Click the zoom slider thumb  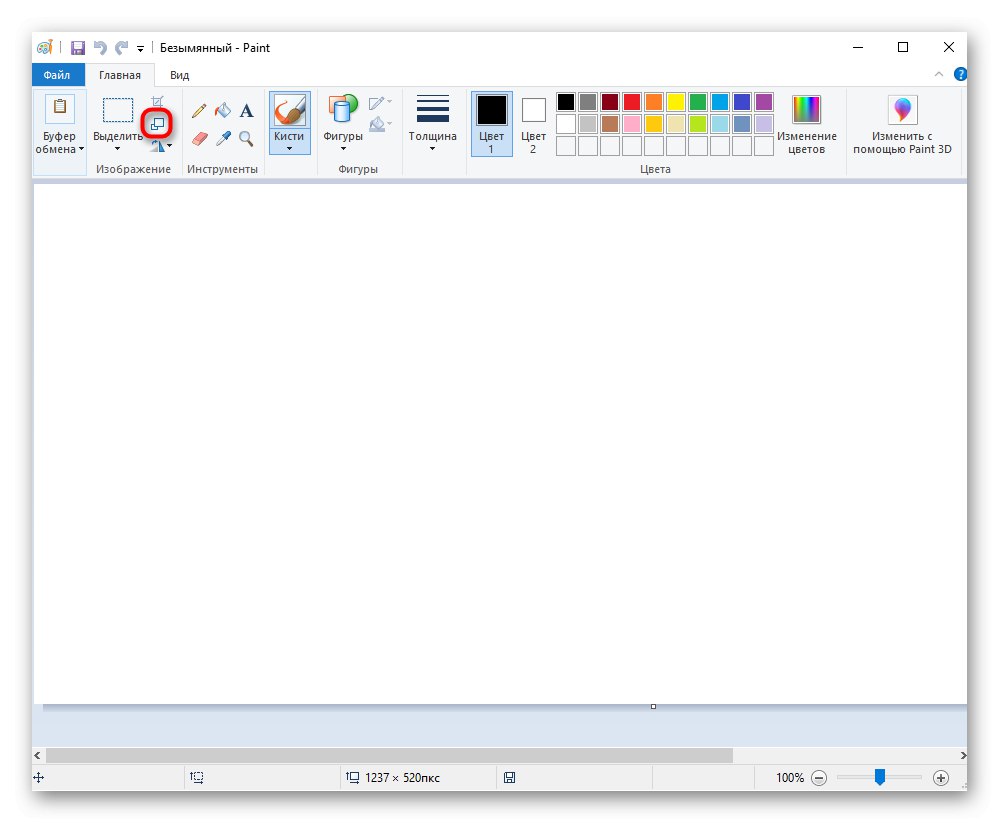[x=880, y=776]
